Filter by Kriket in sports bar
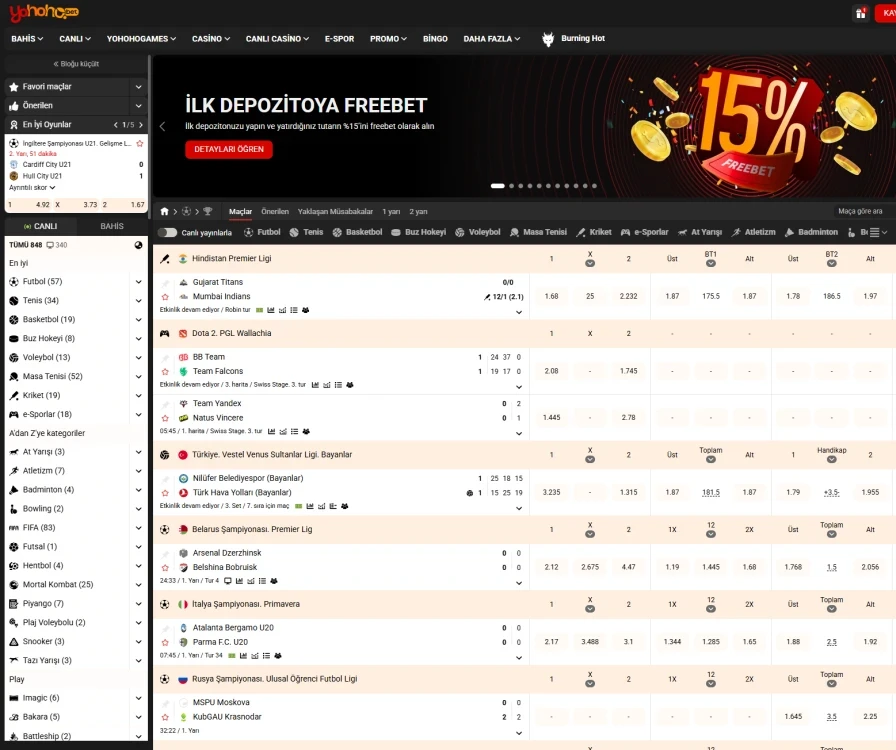Screen dimensions: 896x750 (594, 232)
